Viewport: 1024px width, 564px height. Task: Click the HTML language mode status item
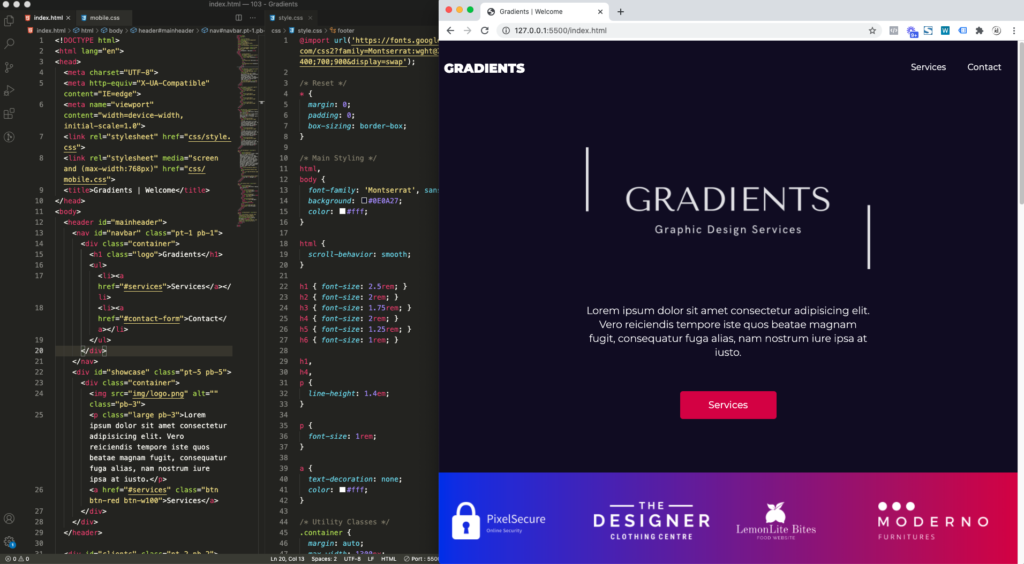coord(389,559)
